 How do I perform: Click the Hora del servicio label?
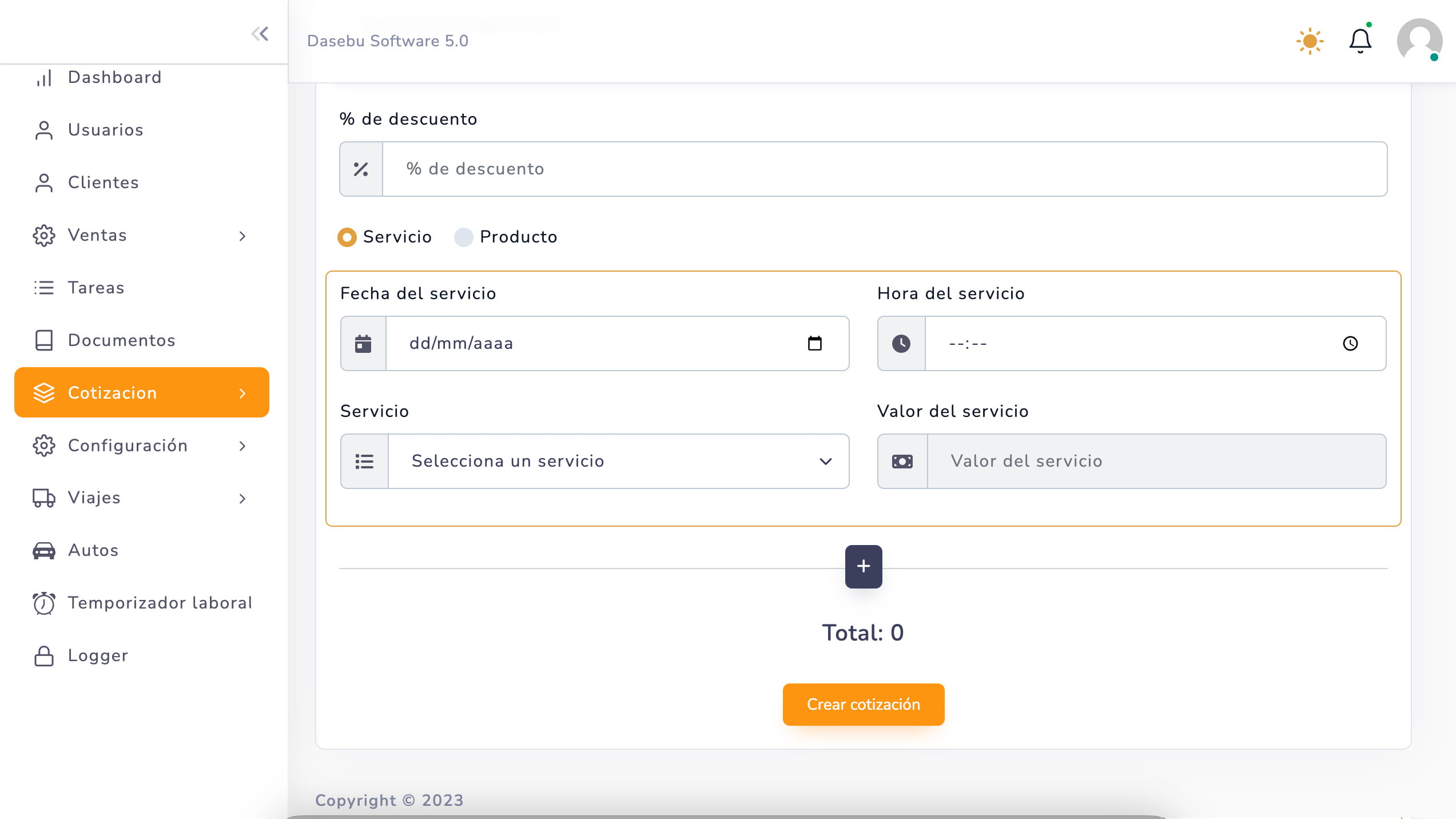(951, 294)
